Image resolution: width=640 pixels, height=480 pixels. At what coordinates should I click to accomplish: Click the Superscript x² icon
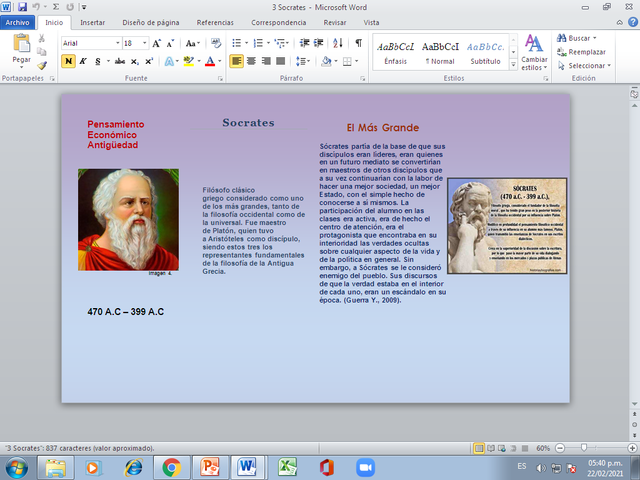(149, 62)
